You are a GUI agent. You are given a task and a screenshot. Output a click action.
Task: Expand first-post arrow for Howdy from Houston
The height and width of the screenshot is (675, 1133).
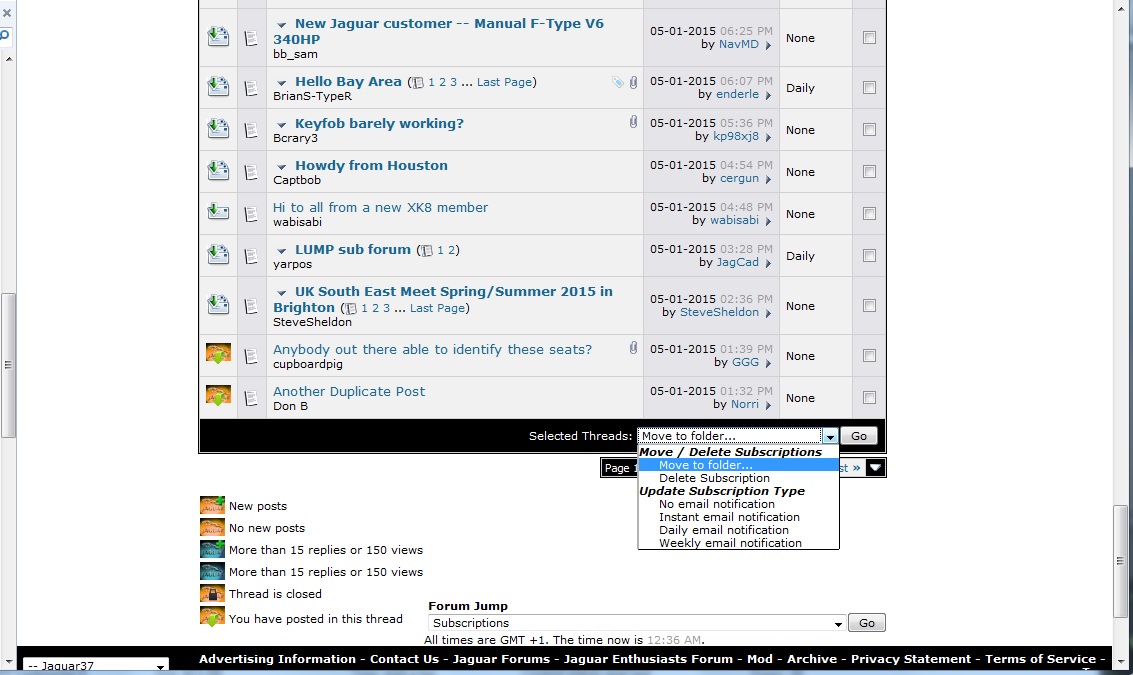click(282, 167)
